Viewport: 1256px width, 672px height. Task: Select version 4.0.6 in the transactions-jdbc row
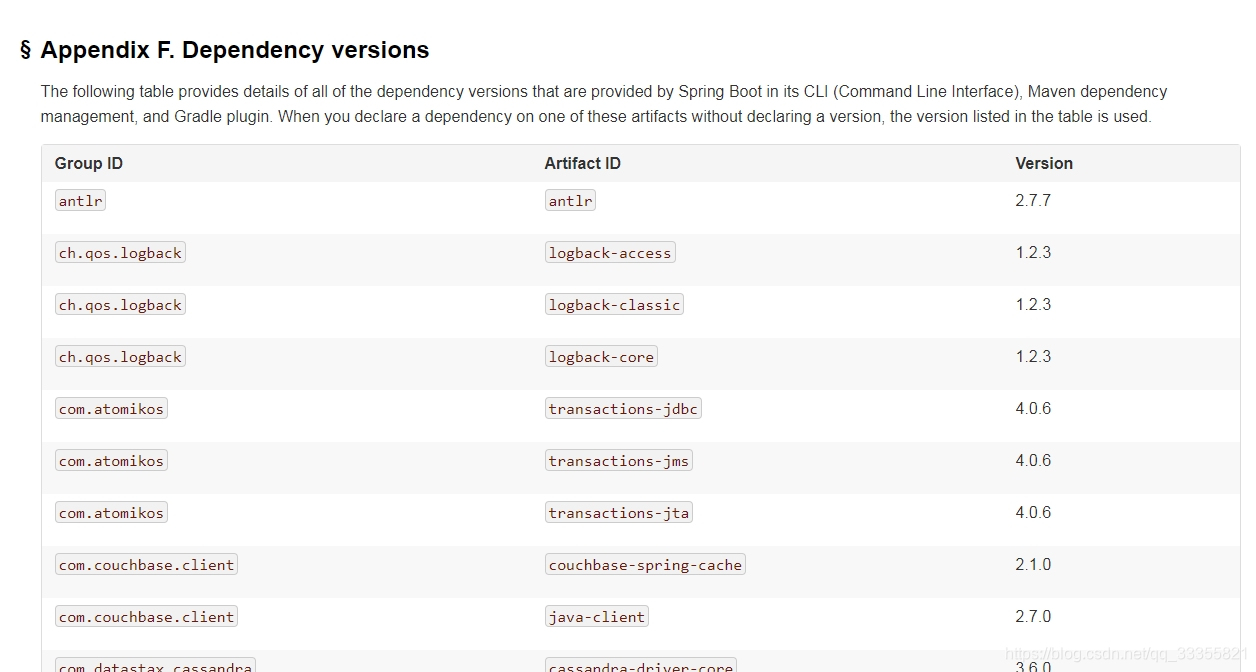(1033, 408)
